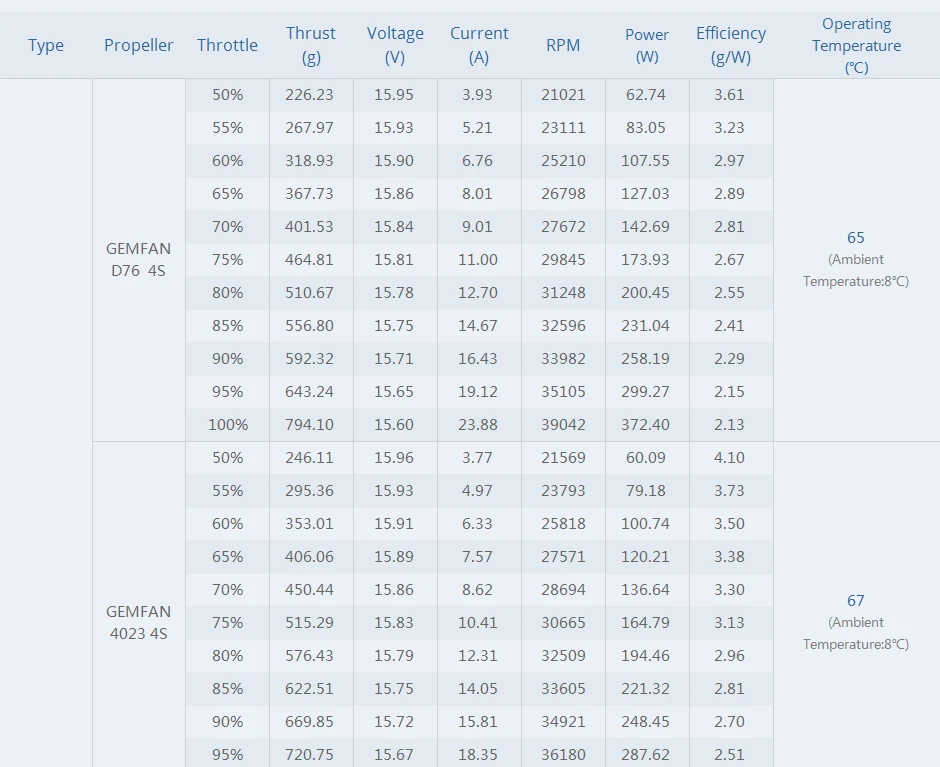
Task: Select the 372.40 power value
Action: tap(645, 425)
